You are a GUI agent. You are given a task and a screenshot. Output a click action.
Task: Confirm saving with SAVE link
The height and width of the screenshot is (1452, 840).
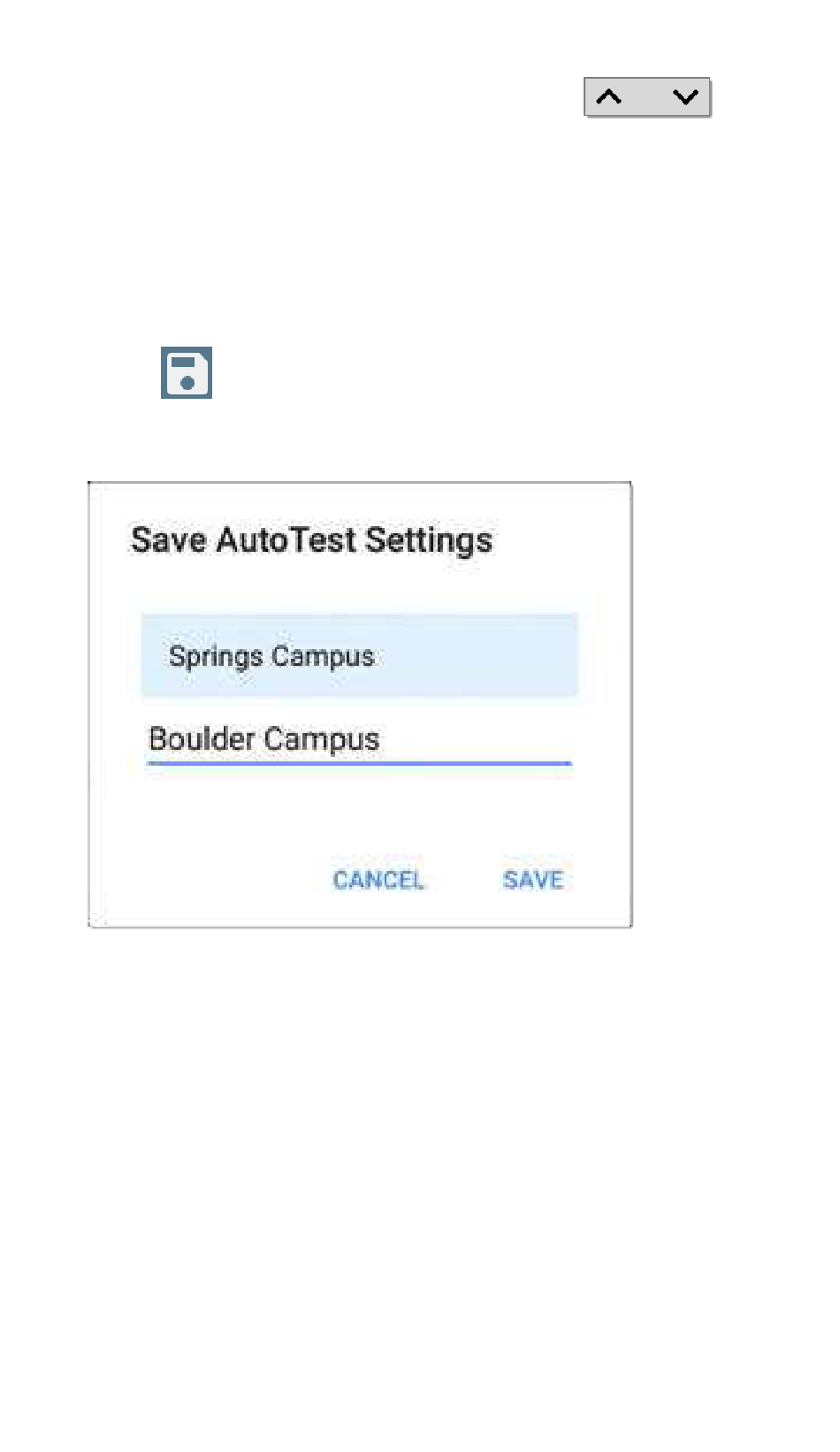click(x=532, y=880)
